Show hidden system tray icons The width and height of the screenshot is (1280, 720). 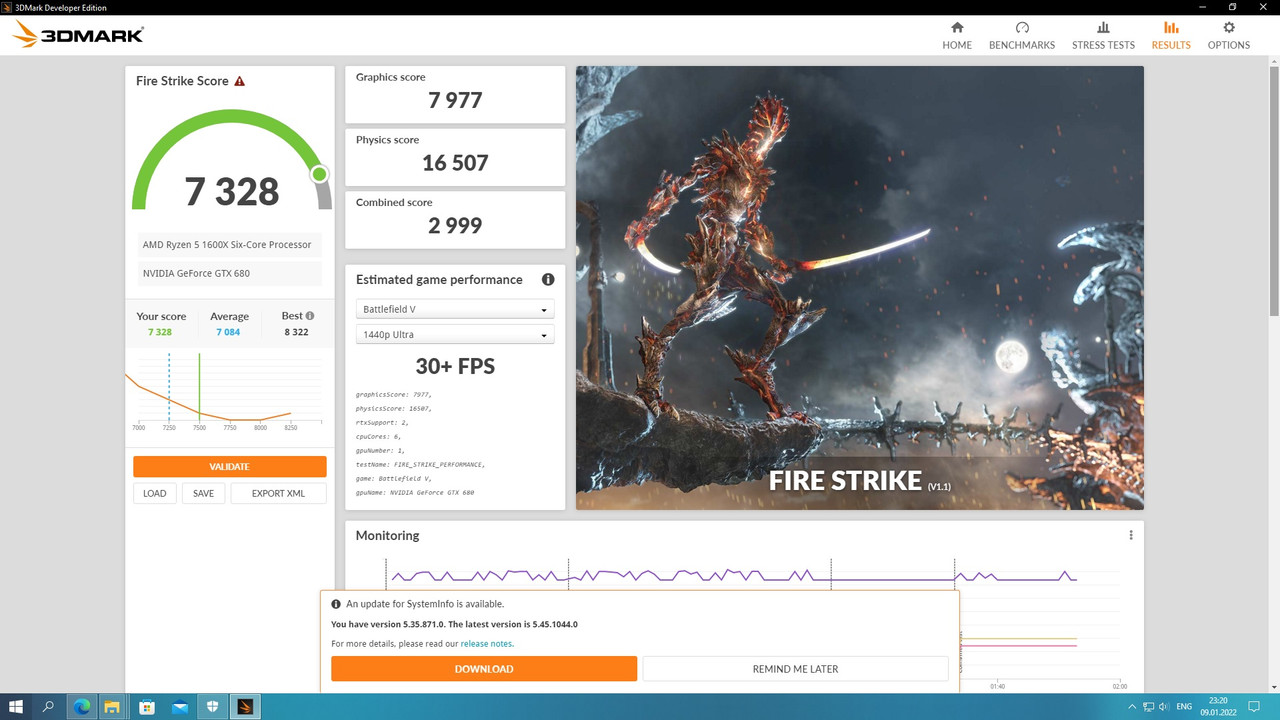(1131, 707)
